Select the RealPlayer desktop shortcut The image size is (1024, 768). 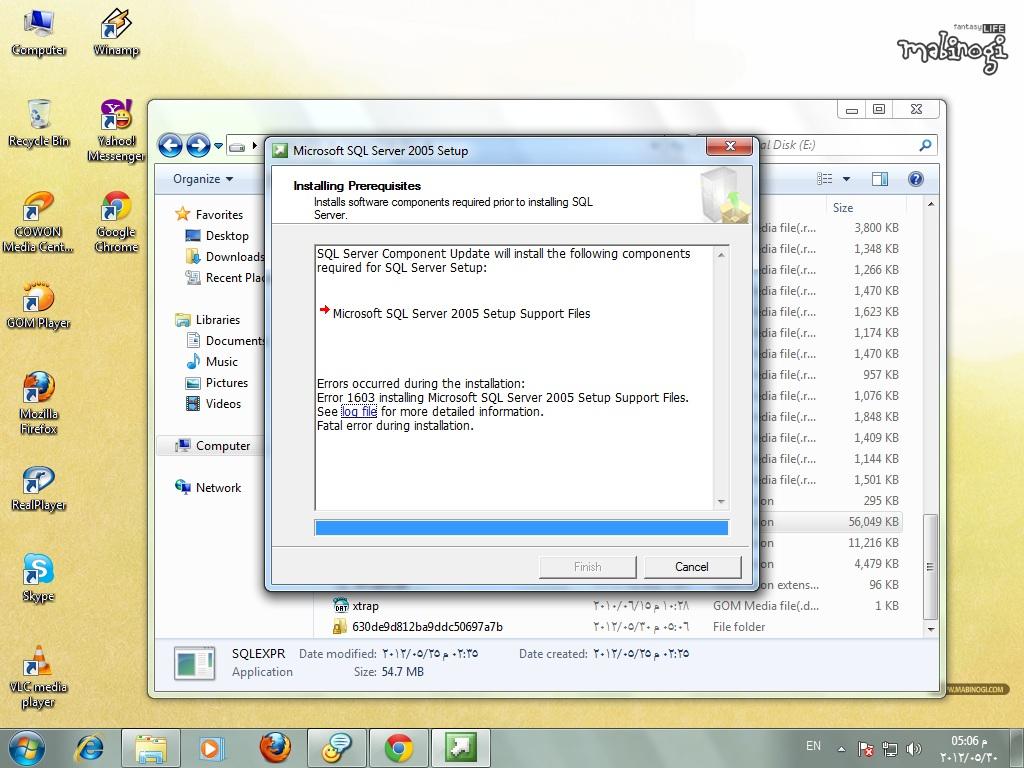39,488
